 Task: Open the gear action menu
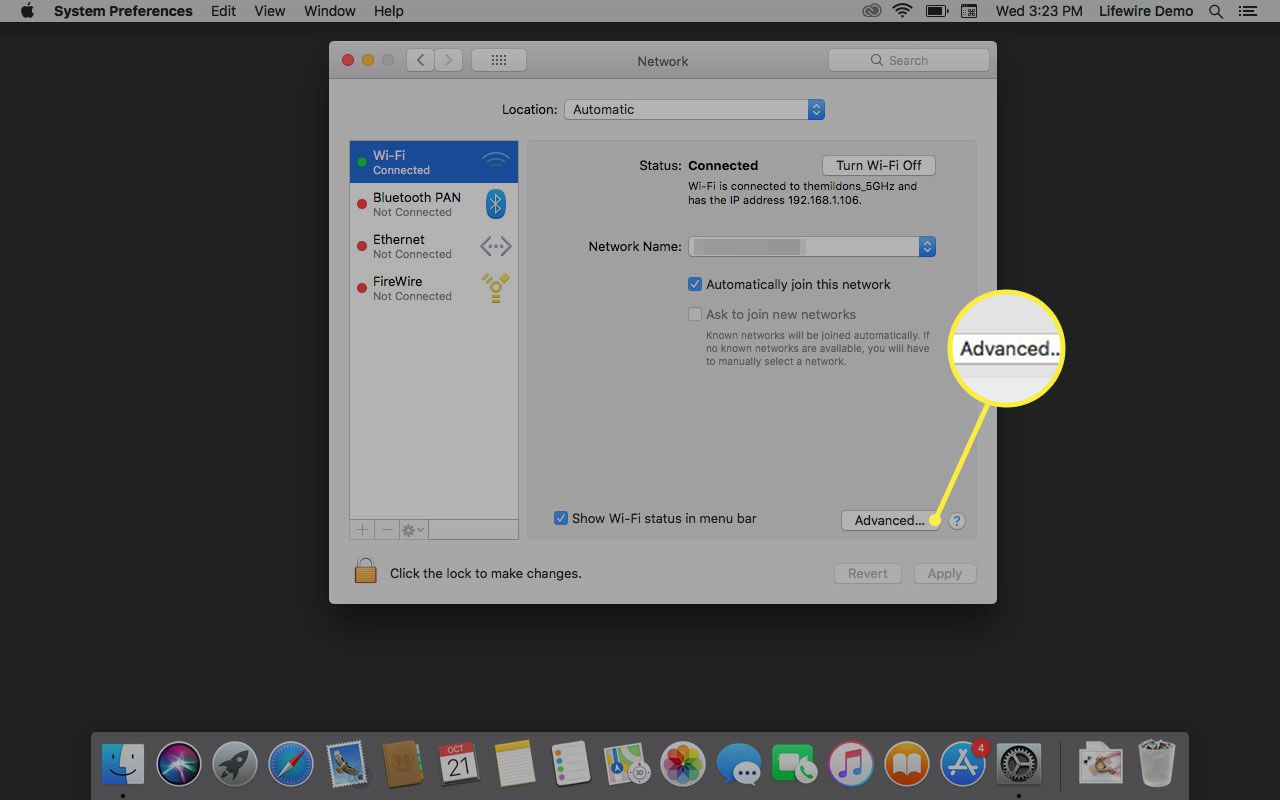pyautogui.click(x=413, y=530)
